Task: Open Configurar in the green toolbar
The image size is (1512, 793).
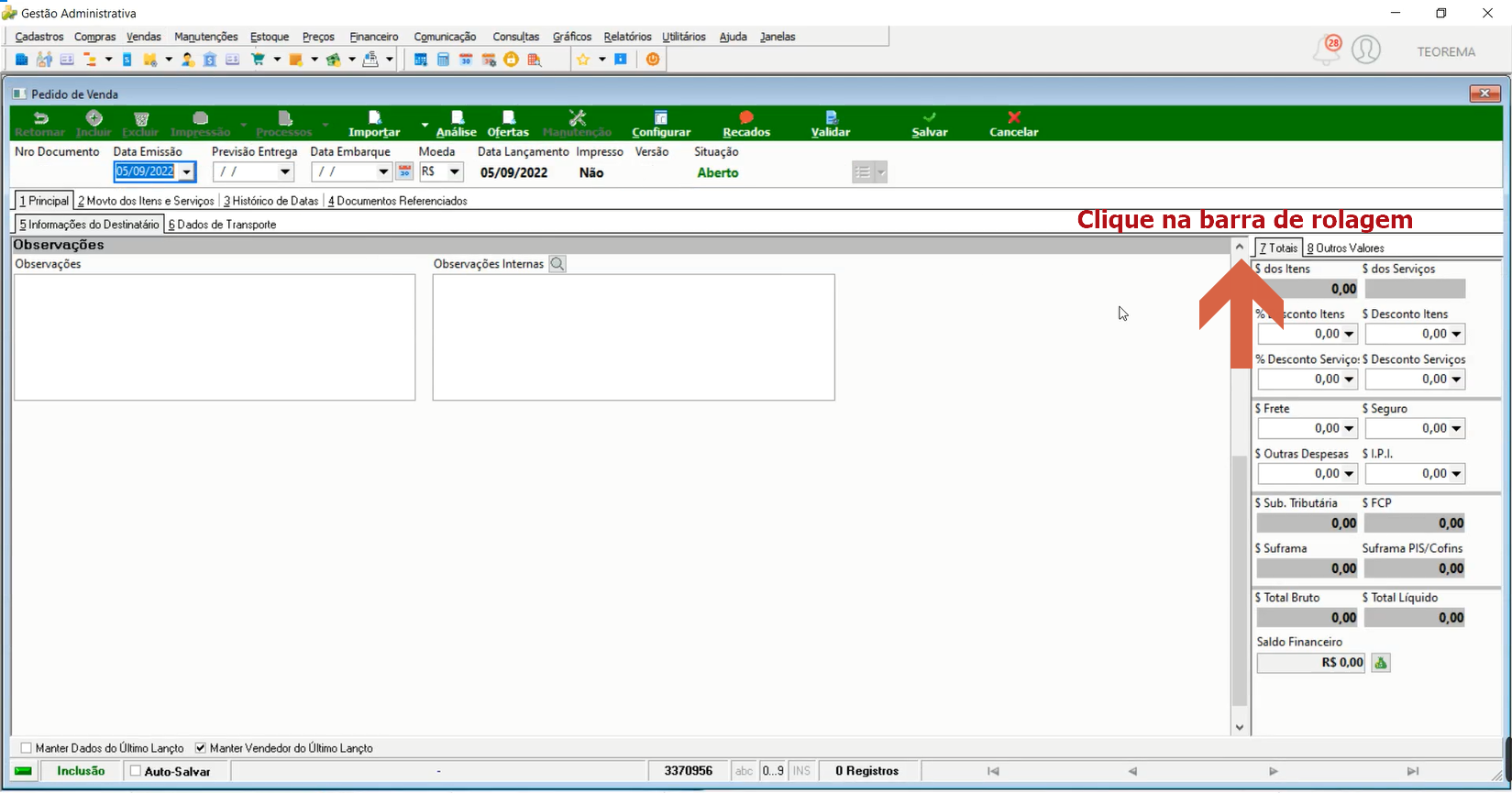Action: click(x=661, y=124)
